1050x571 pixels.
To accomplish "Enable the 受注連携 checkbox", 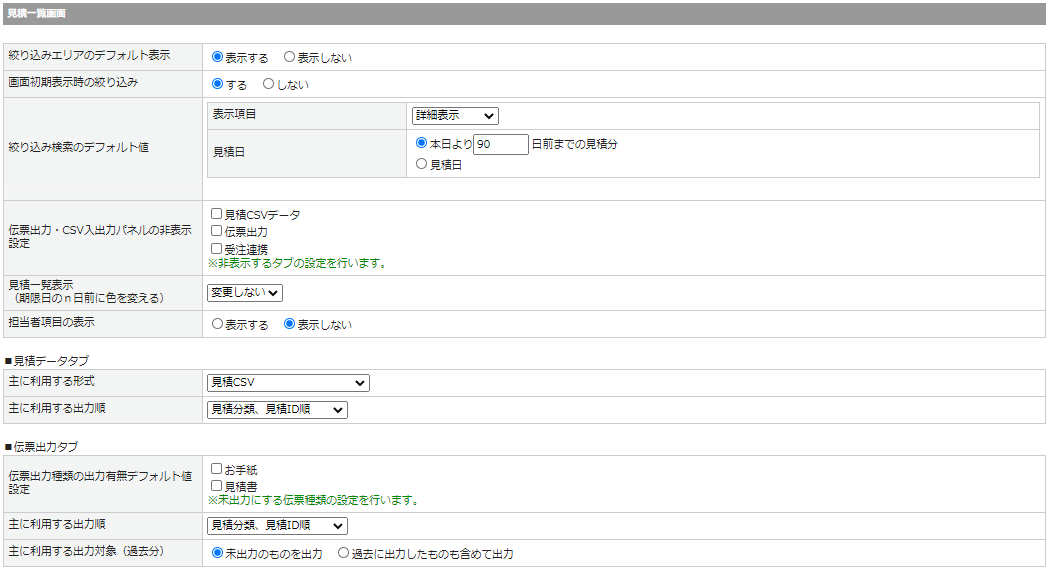I will (216, 248).
